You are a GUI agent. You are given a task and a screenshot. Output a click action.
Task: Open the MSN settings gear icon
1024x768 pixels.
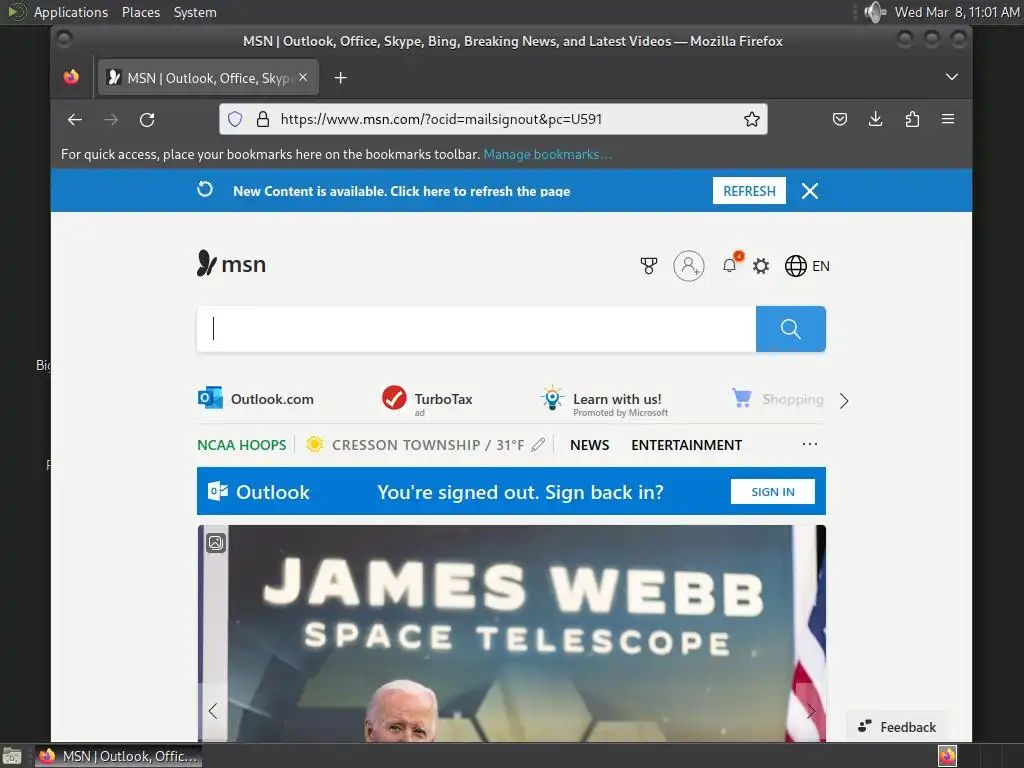coord(761,266)
